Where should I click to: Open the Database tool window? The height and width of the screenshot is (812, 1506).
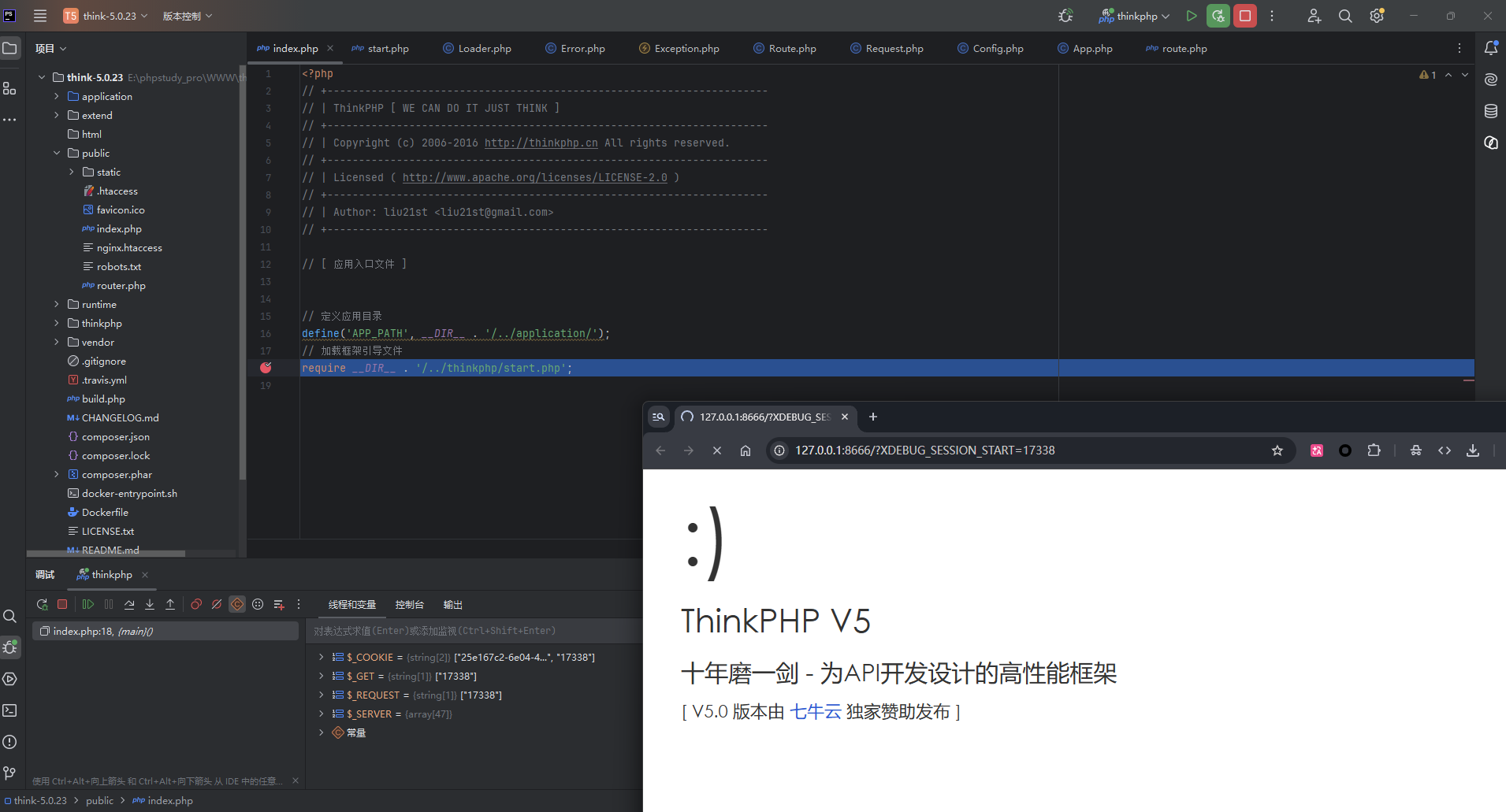click(x=1491, y=111)
